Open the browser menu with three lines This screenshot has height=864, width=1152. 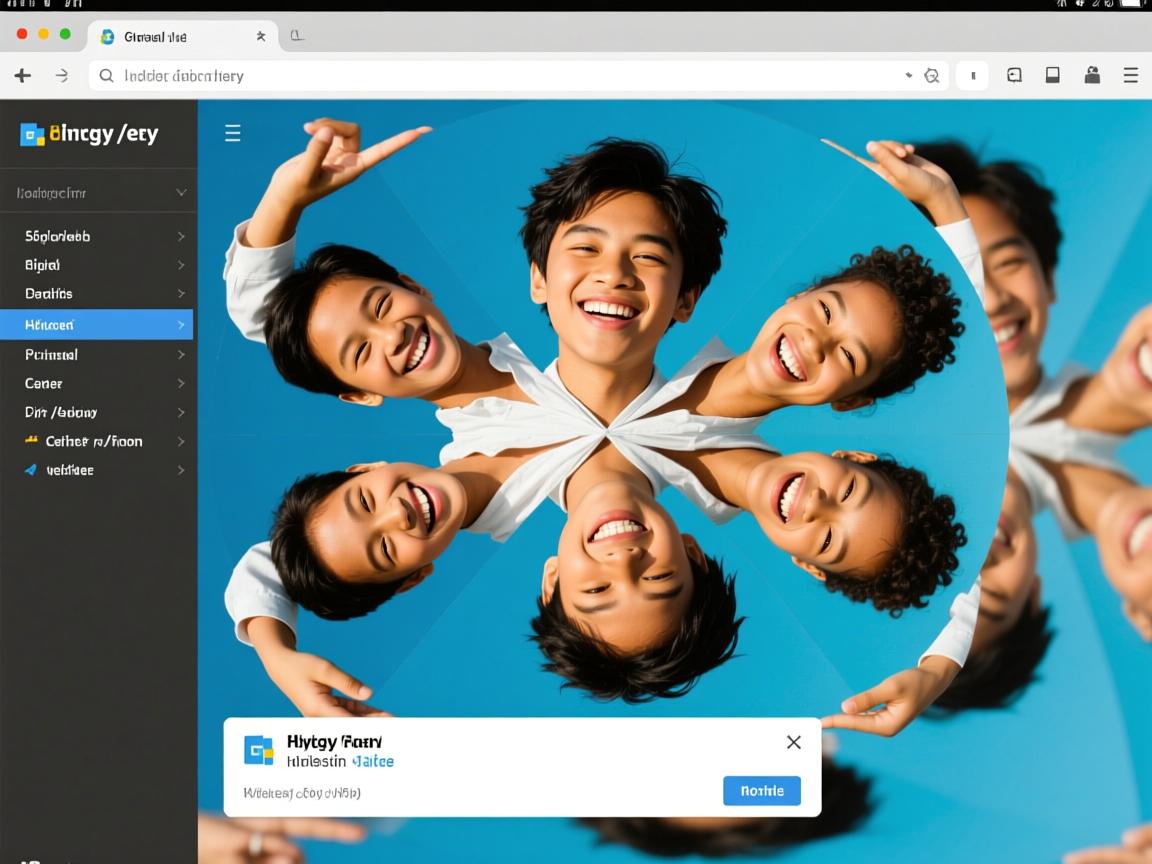coord(1130,75)
